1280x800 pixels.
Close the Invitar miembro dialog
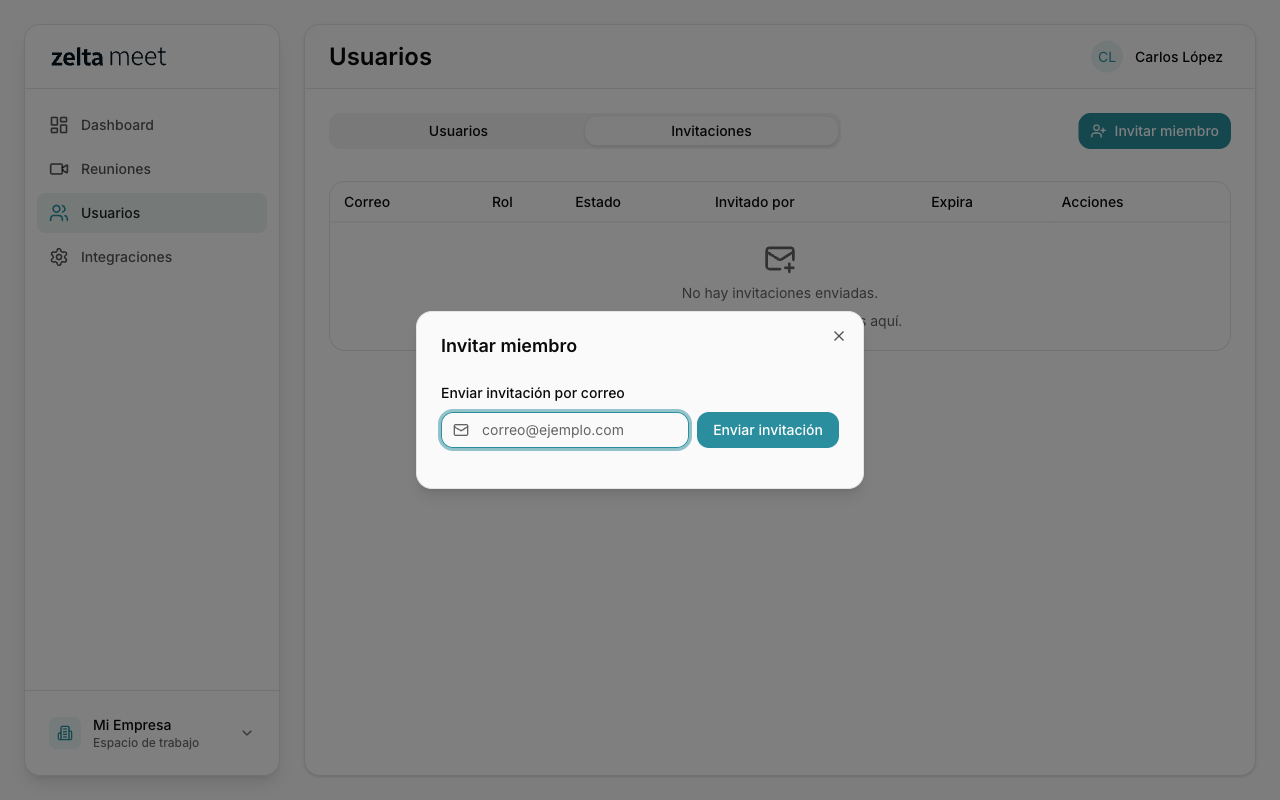839,336
